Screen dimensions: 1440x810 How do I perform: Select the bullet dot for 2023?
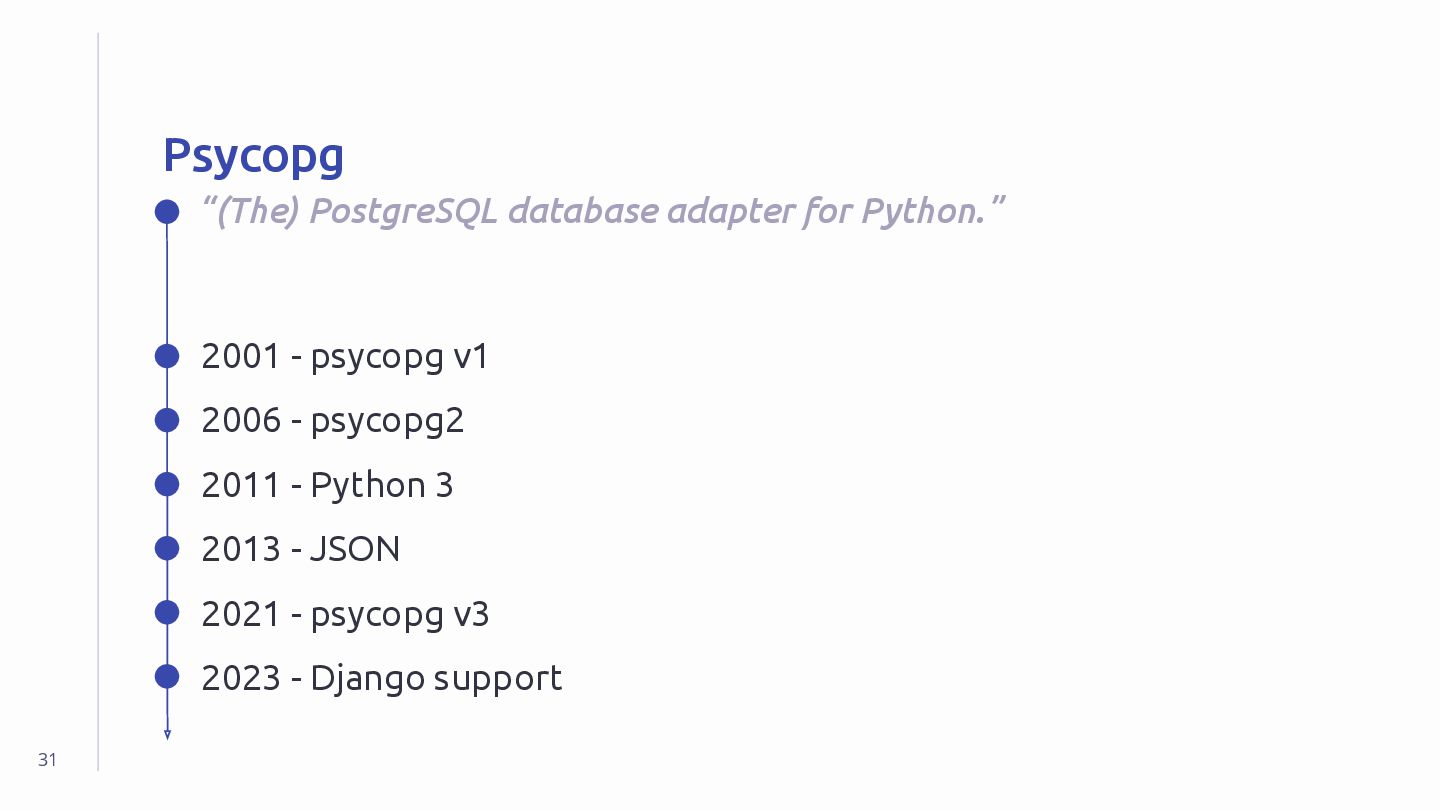167,677
